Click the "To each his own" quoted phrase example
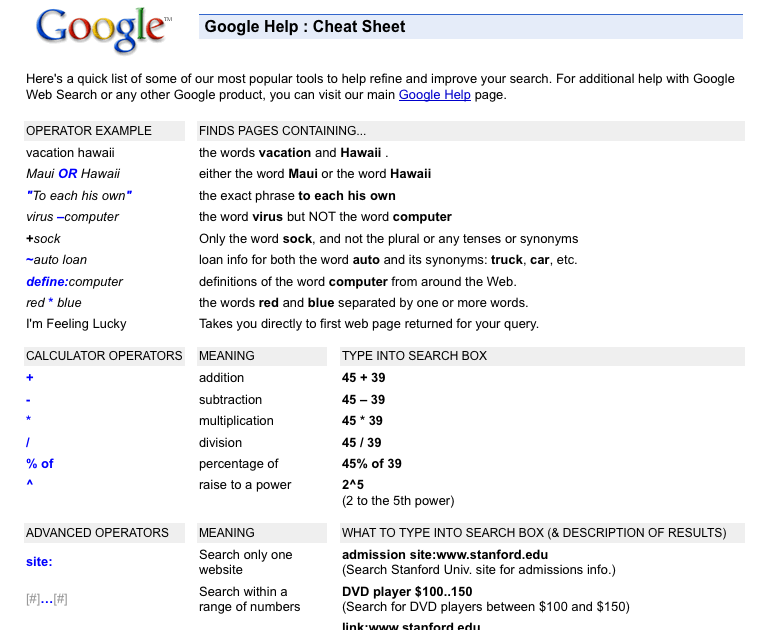Screen dimensions: 777x630 pyautogui.click(x=79, y=196)
